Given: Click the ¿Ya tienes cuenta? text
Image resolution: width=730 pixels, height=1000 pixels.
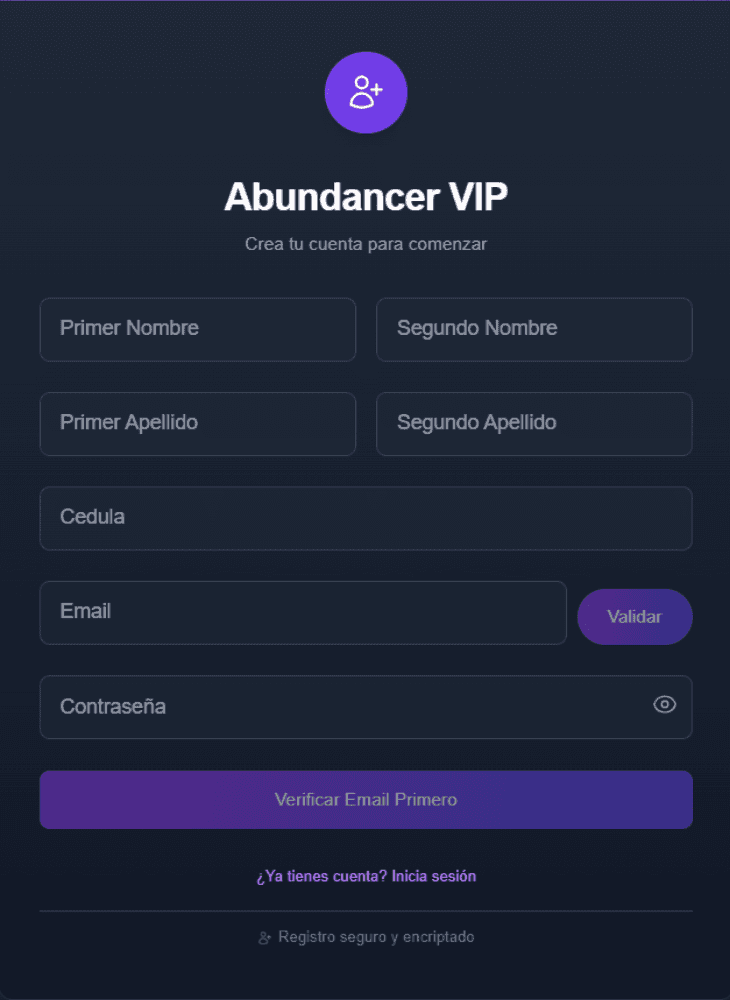Looking at the screenshot, I should [x=321, y=876].
